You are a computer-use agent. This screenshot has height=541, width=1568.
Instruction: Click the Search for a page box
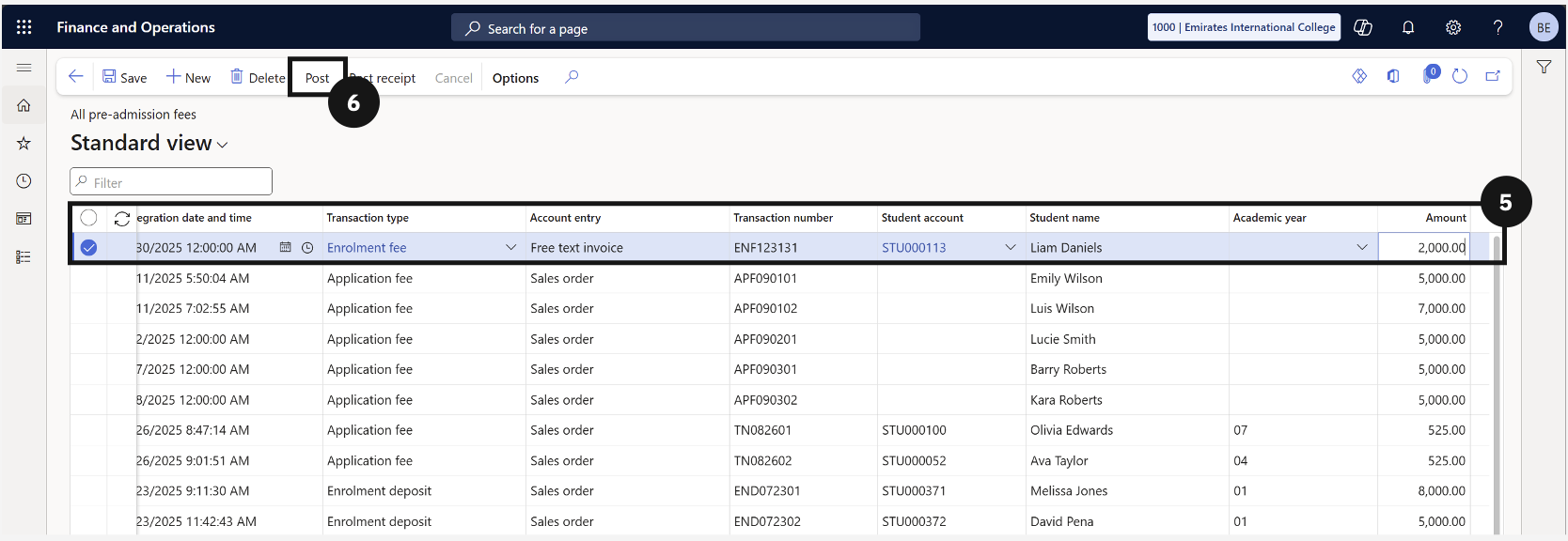coord(685,28)
